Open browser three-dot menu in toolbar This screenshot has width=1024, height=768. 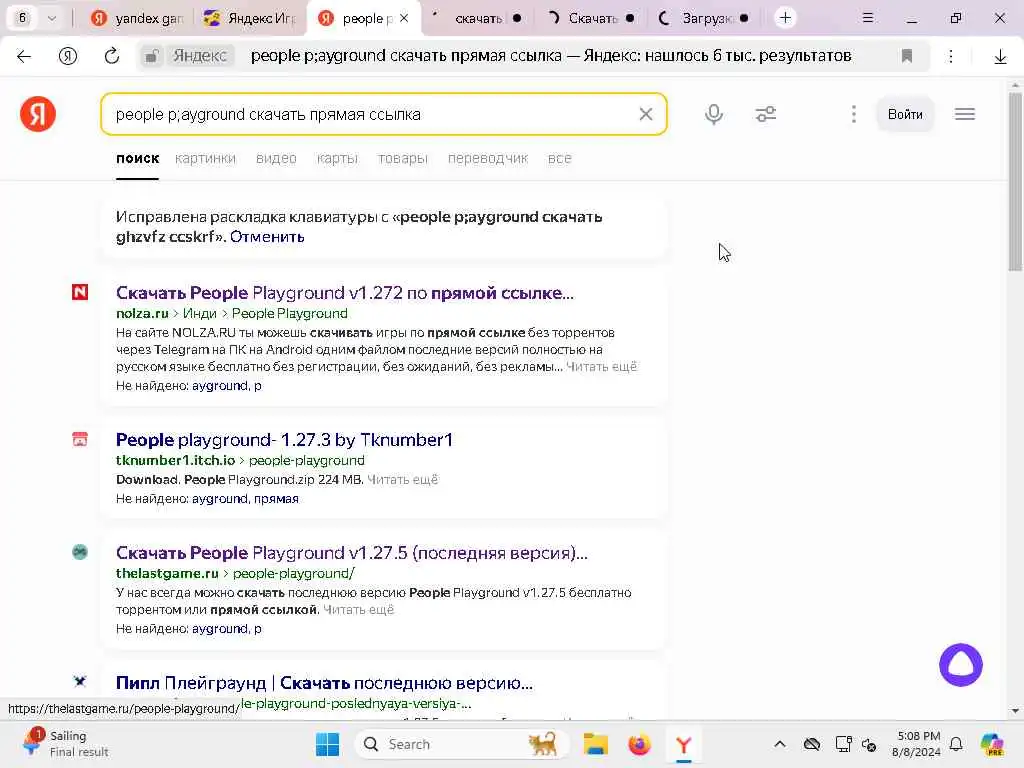[x=951, y=56]
